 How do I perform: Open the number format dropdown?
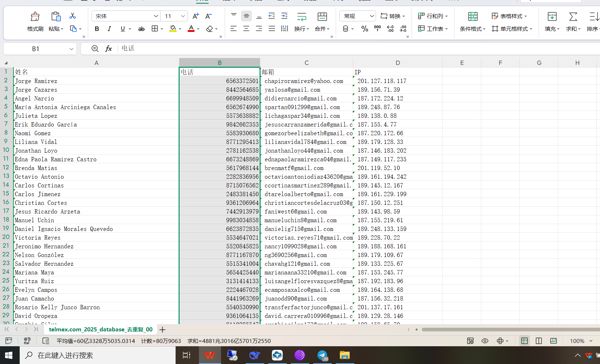(x=372, y=16)
